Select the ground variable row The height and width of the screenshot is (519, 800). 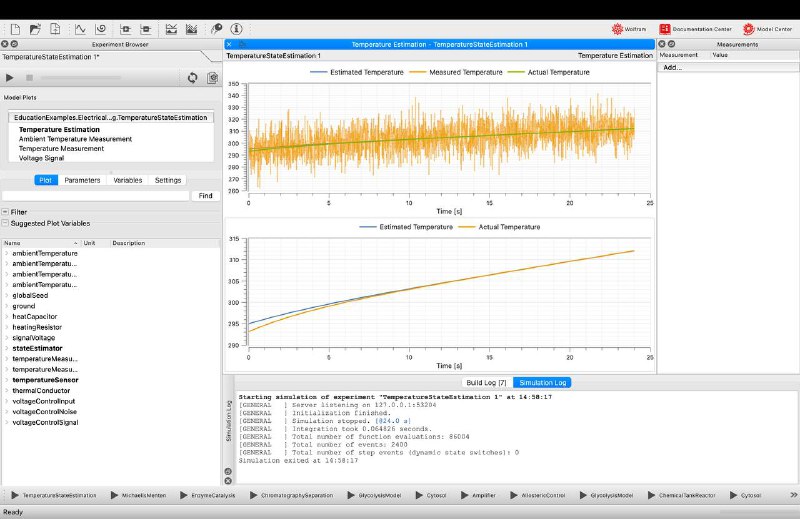tap(23, 306)
